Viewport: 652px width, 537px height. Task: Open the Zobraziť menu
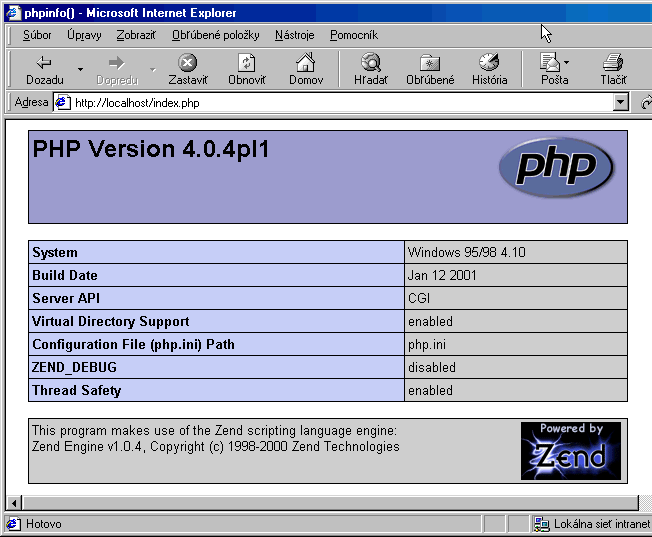pos(136,35)
